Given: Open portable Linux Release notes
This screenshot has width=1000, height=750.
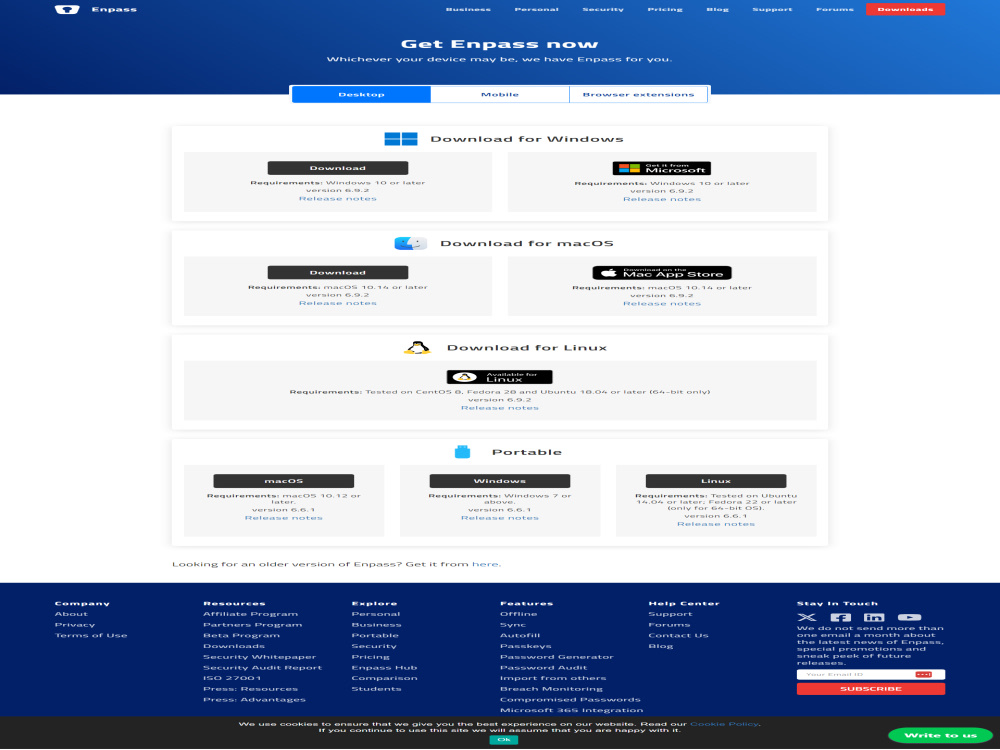Looking at the screenshot, I should click(x=716, y=524).
